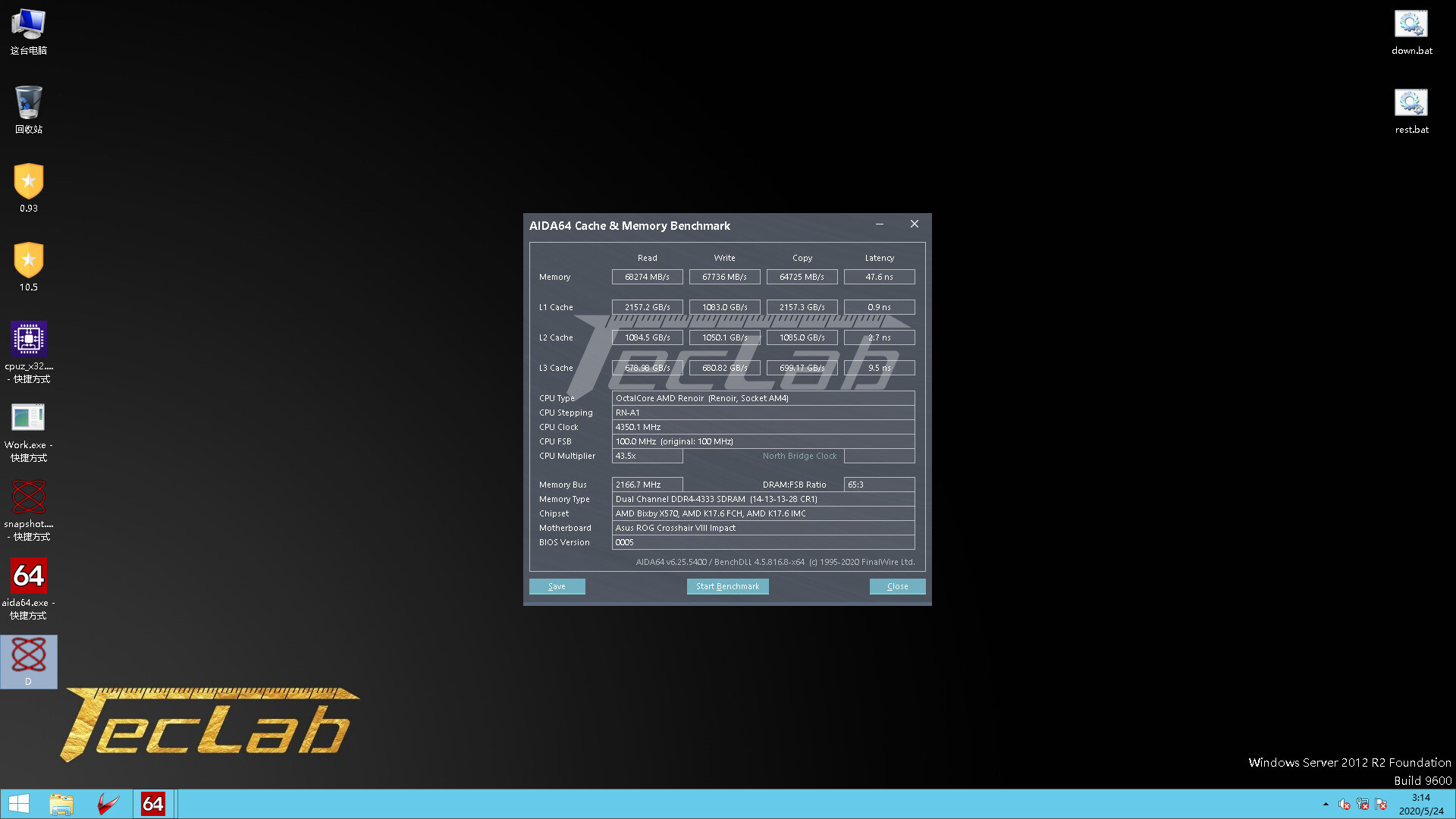1456x819 pixels.
Task: Click the CPU Stepping field RN-A1
Action: coord(763,413)
